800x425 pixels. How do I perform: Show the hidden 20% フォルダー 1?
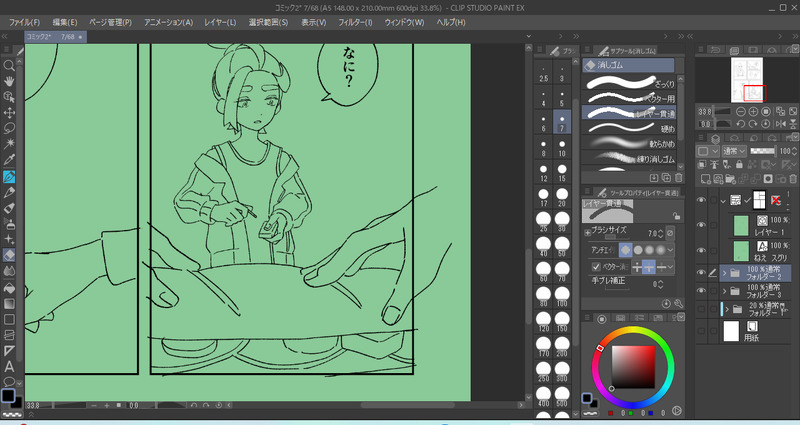[701, 309]
